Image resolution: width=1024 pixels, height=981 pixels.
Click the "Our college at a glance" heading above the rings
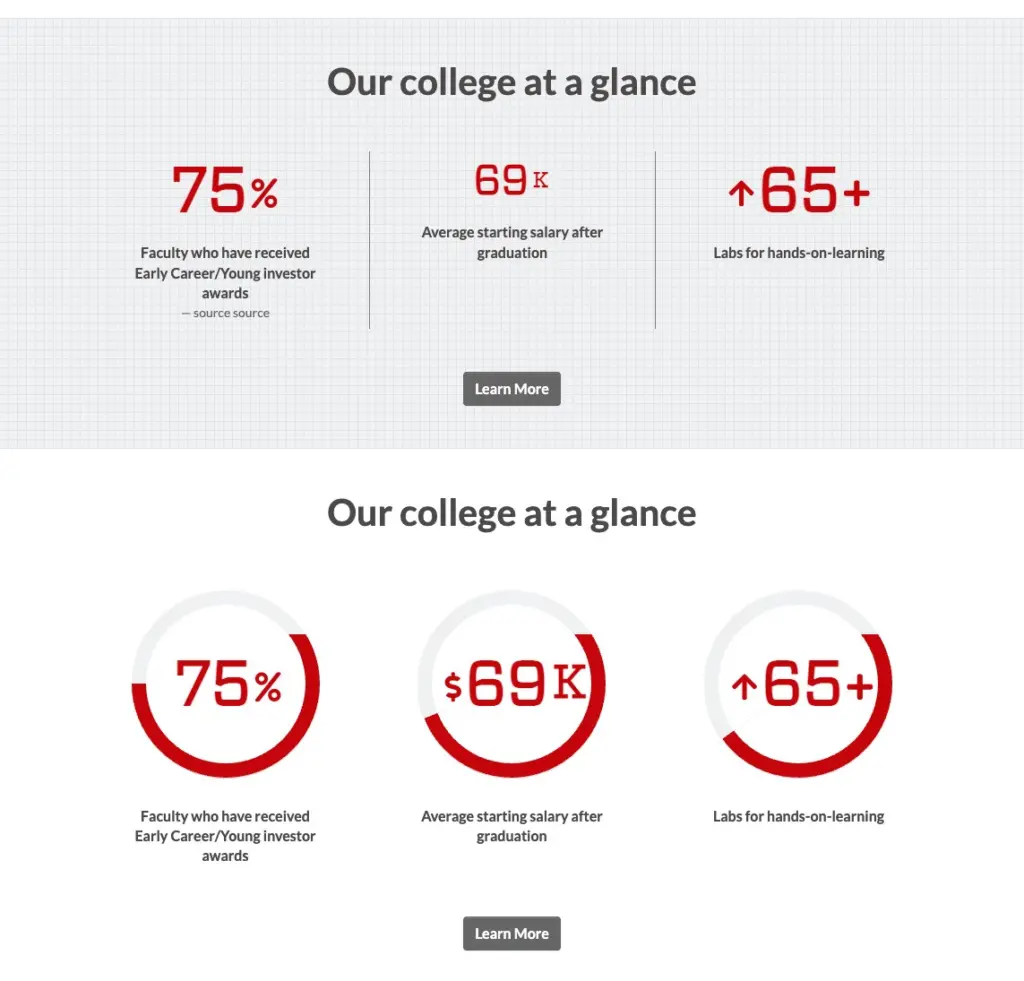click(511, 513)
